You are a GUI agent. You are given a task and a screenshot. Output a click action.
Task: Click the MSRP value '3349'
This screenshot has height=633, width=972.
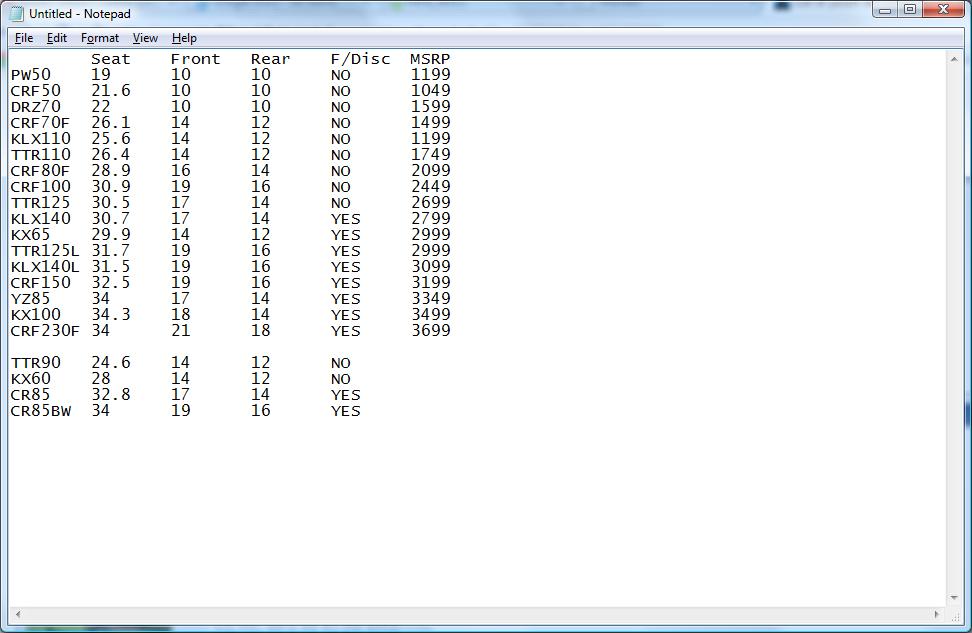430,299
